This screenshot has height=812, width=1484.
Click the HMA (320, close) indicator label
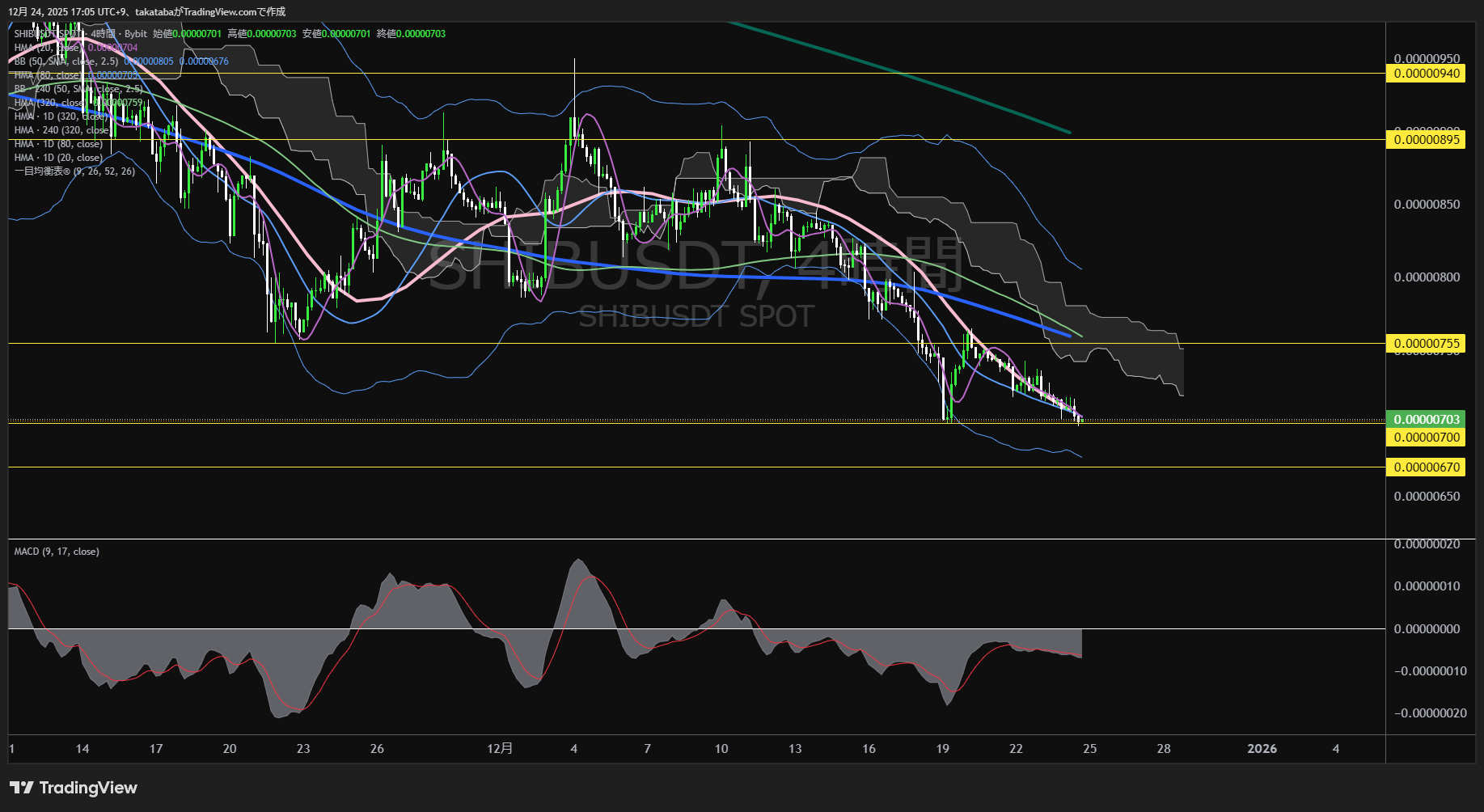(x=49, y=103)
